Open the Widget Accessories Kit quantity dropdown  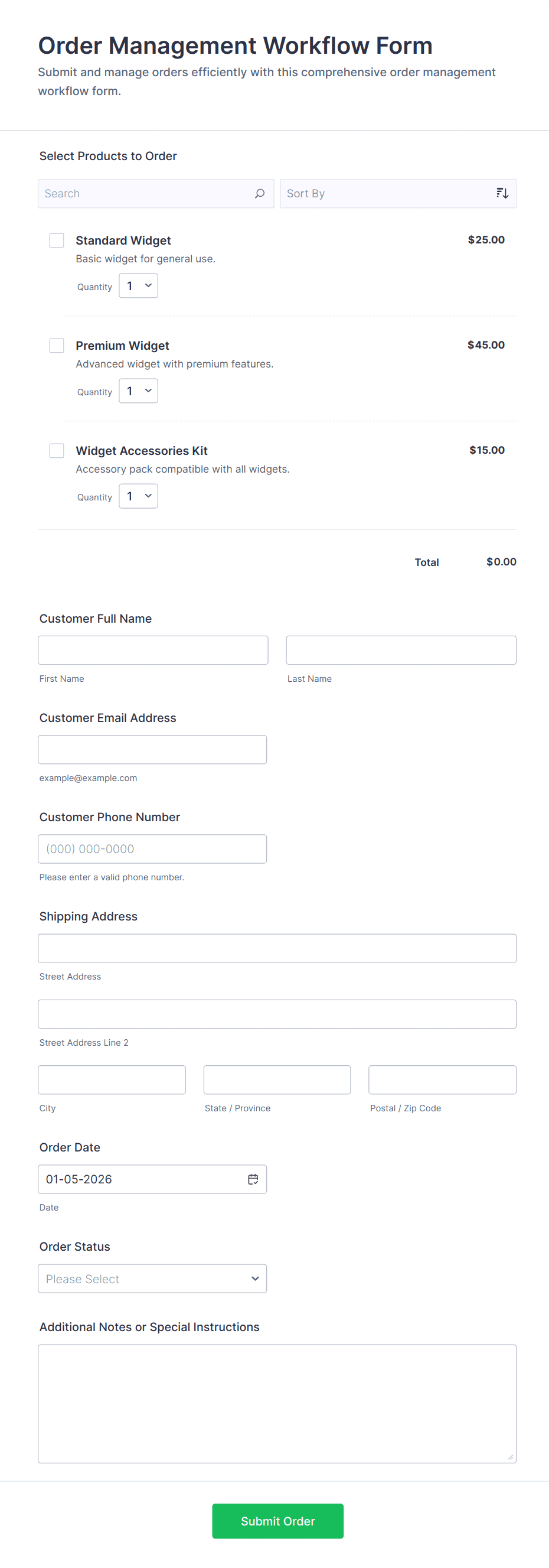(x=138, y=496)
